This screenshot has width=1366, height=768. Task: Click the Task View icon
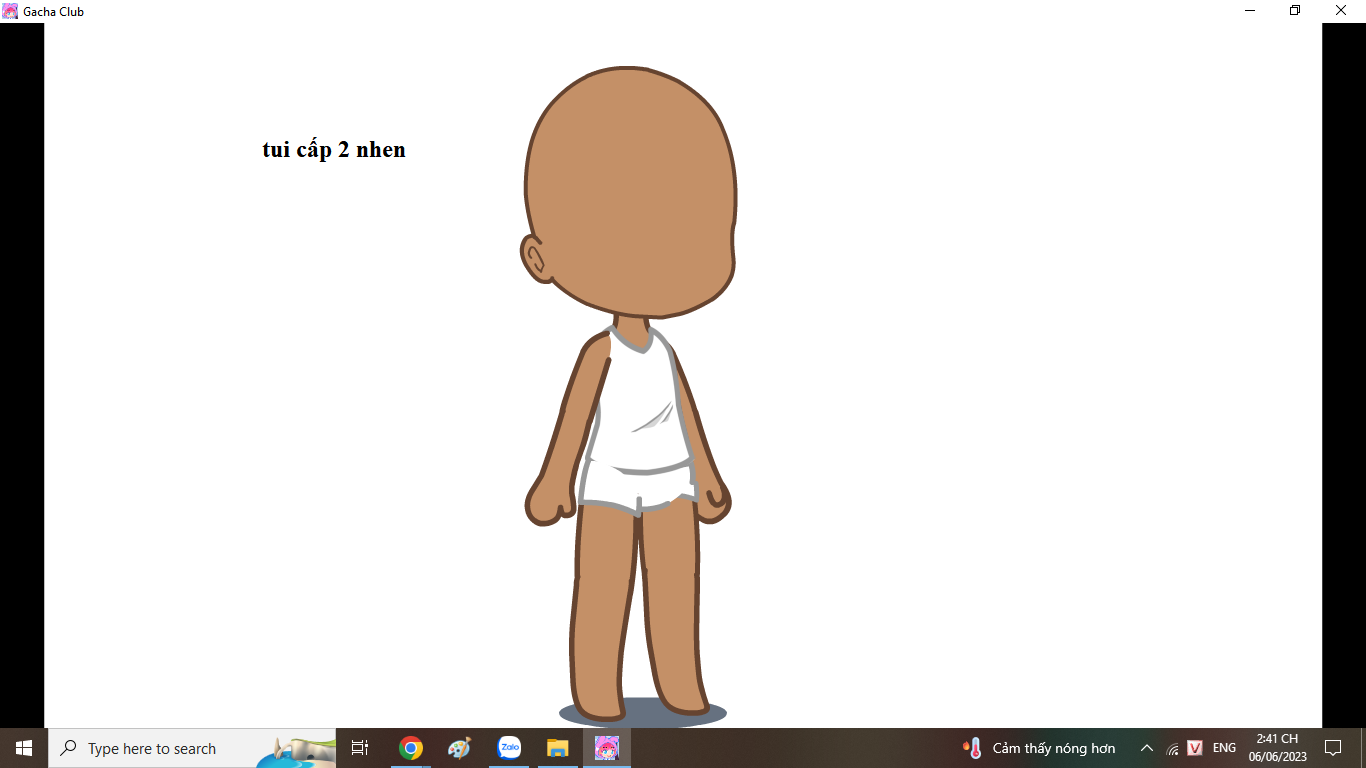coord(360,748)
